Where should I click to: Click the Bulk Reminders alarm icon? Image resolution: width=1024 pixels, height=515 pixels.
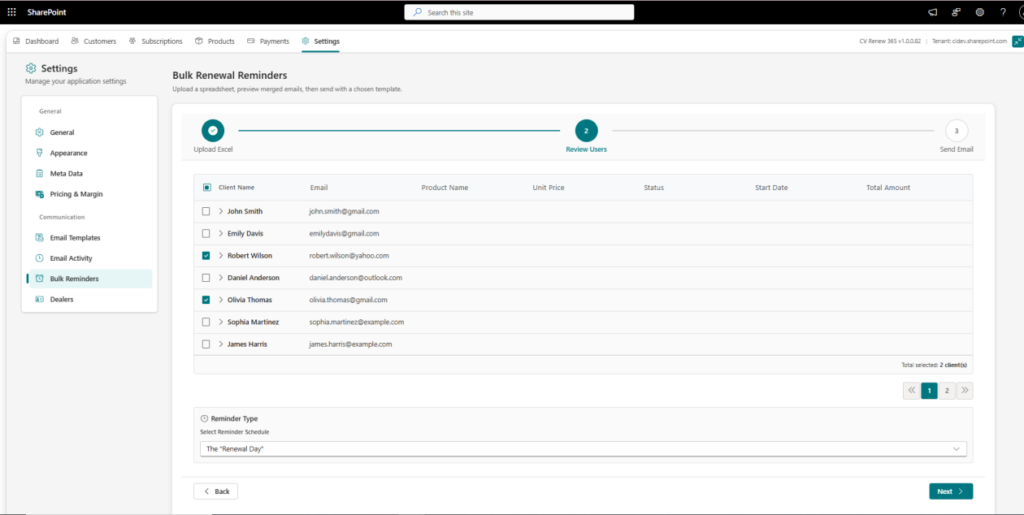[x=39, y=279]
